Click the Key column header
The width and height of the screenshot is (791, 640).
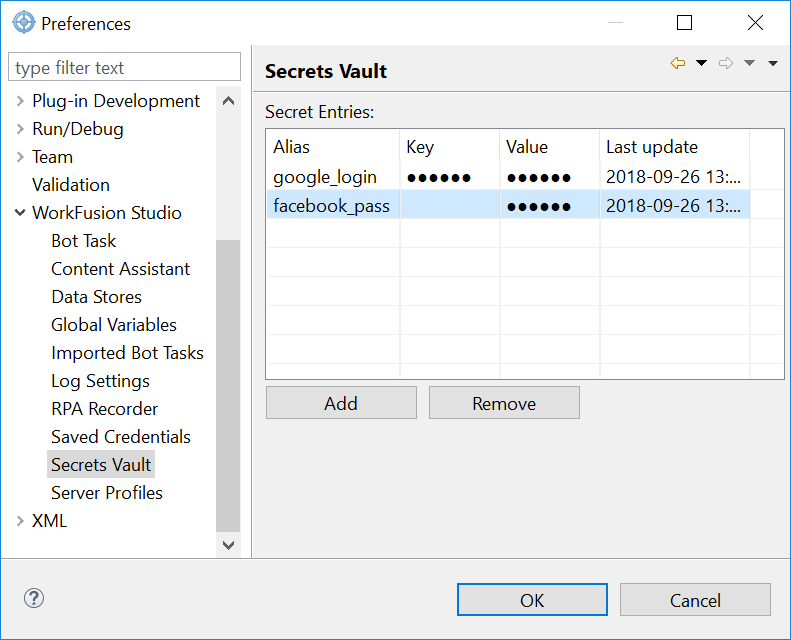(450, 147)
